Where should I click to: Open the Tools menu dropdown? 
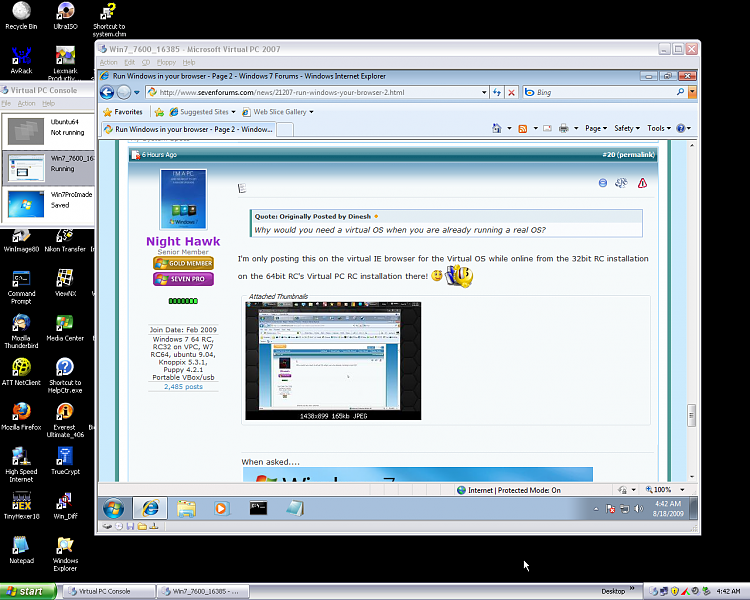(659, 128)
